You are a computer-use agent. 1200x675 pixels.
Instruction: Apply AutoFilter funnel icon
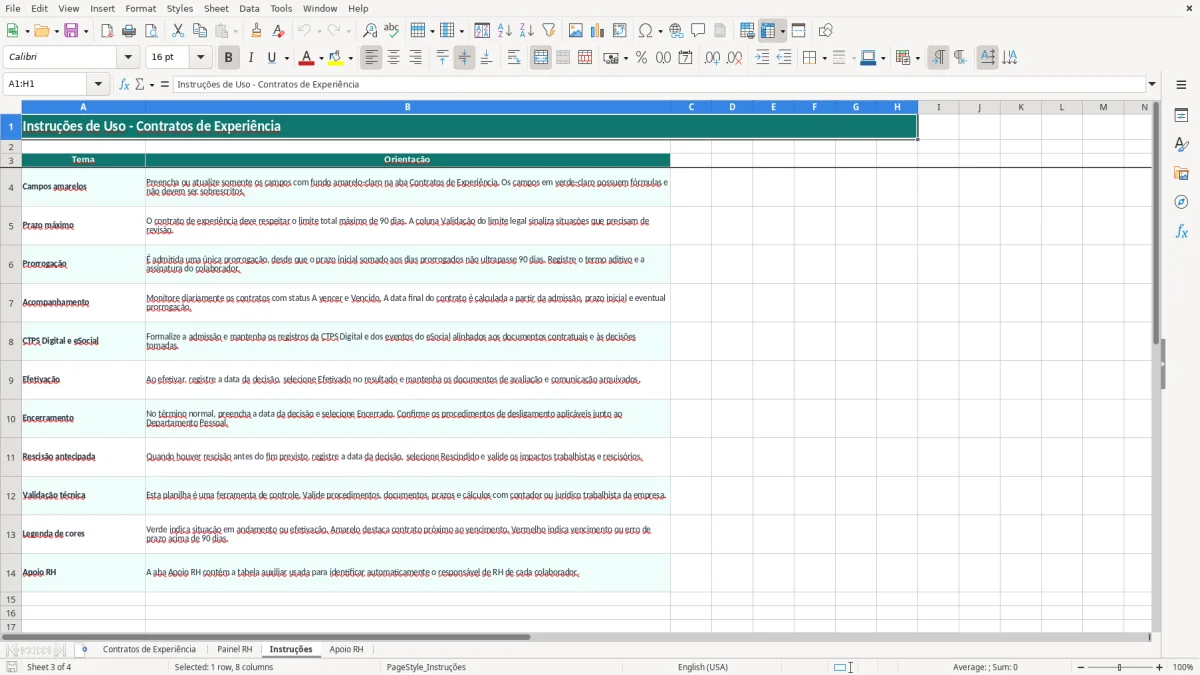(548, 31)
